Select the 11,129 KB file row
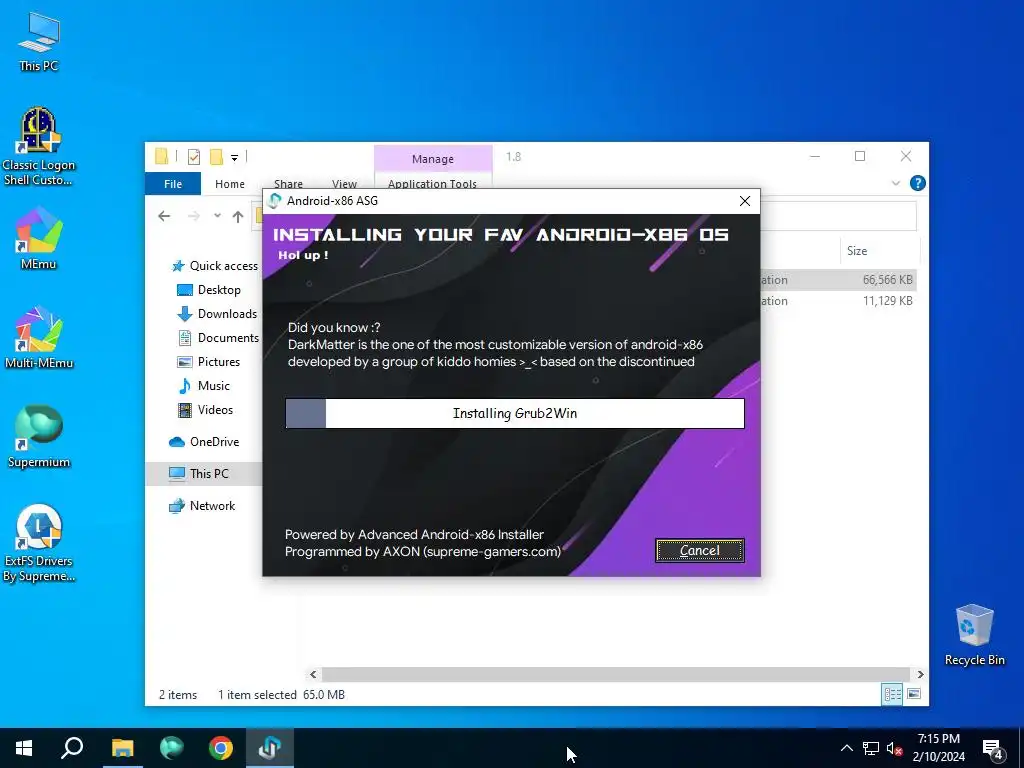The width and height of the screenshot is (1024, 768). pos(839,301)
